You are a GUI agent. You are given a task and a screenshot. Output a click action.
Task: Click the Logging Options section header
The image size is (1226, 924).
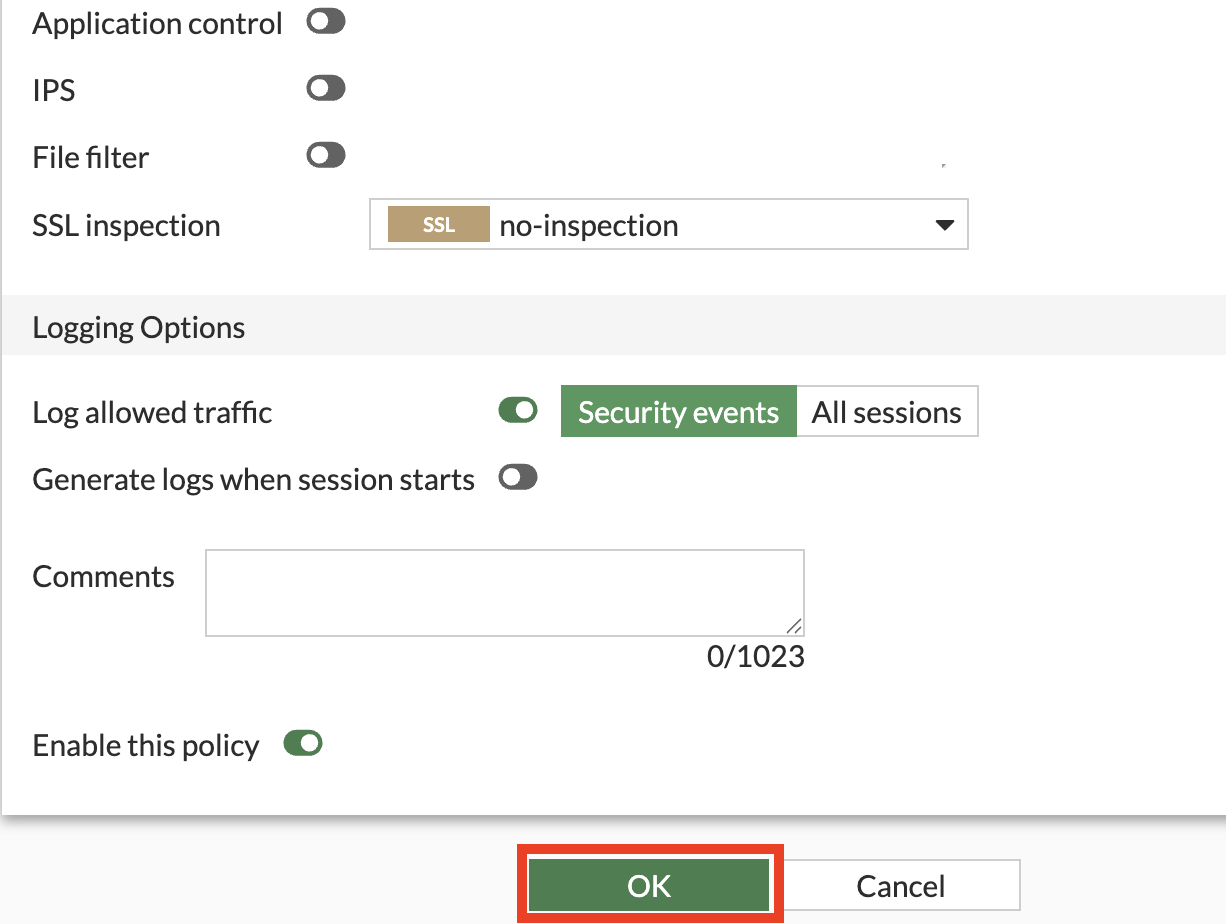tap(139, 327)
